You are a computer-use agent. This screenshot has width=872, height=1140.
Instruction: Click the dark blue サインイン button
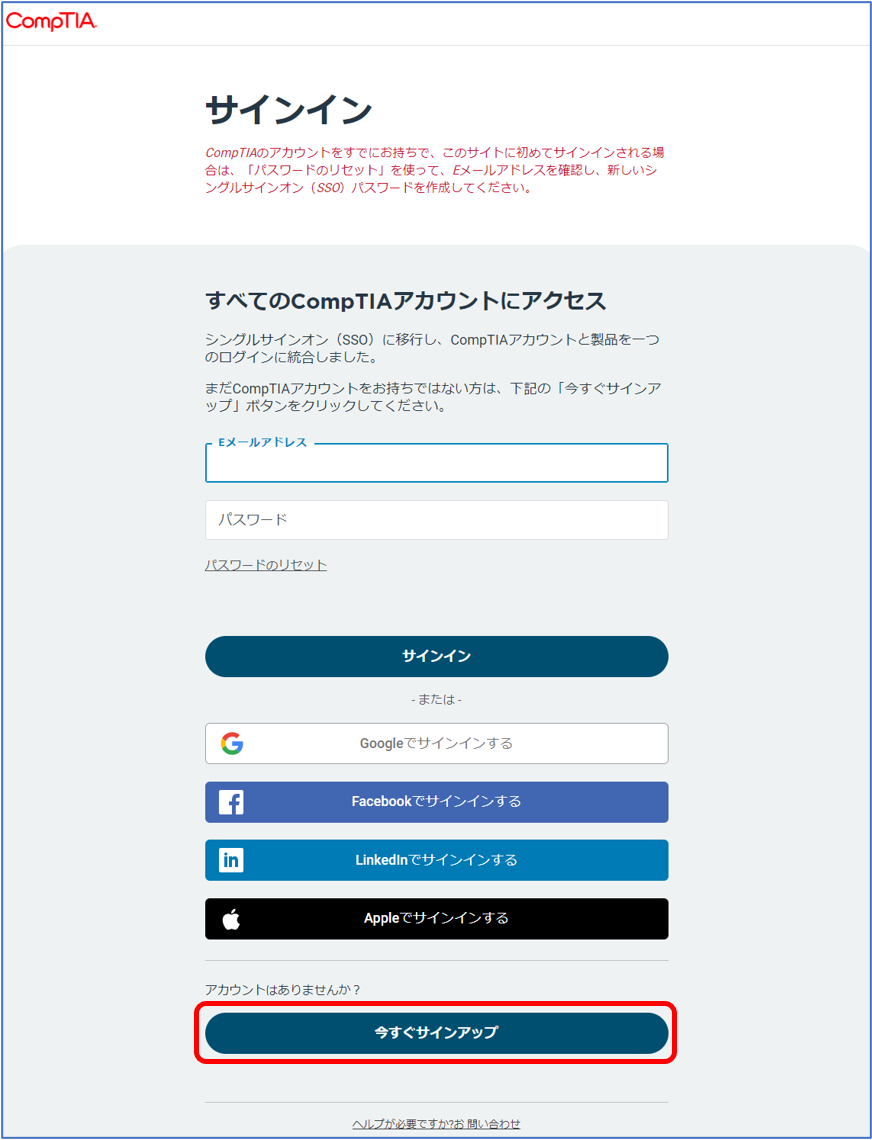tap(436, 657)
